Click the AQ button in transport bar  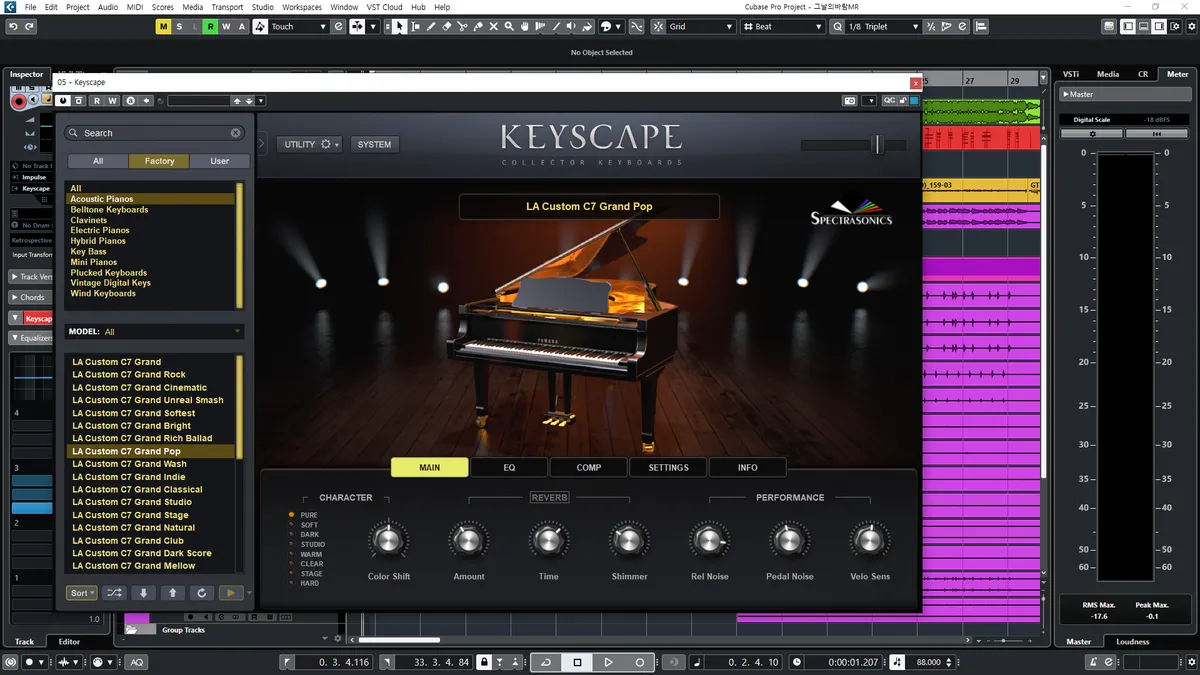pyautogui.click(x=136, y=662)
